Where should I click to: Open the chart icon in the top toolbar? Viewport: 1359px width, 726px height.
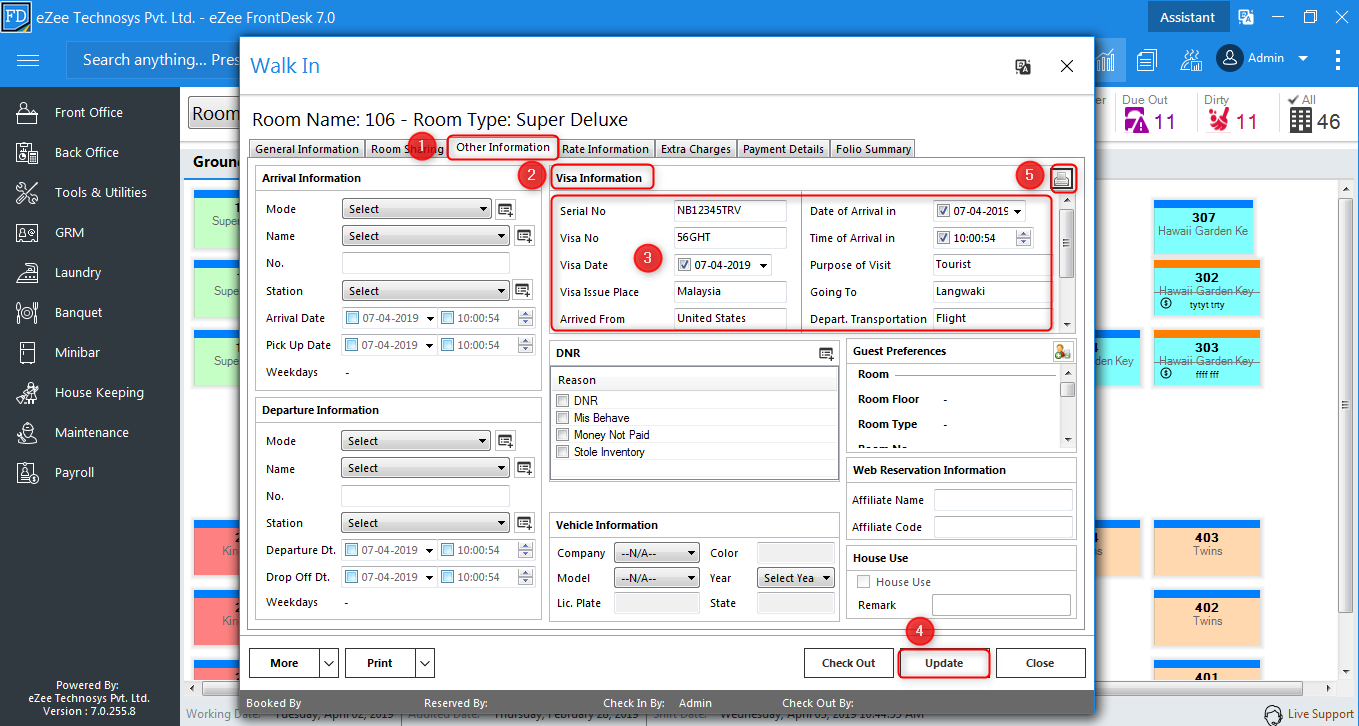coord(1106,60)
